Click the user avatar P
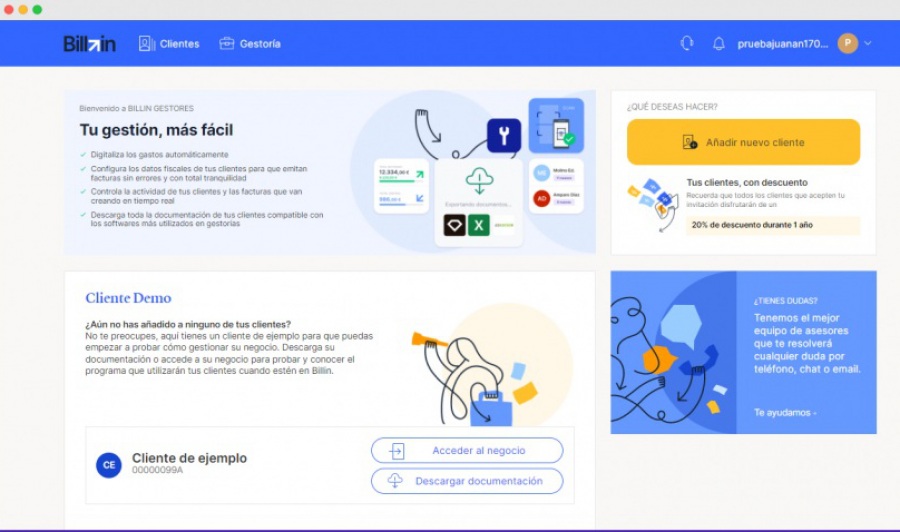 click(848, 43)
